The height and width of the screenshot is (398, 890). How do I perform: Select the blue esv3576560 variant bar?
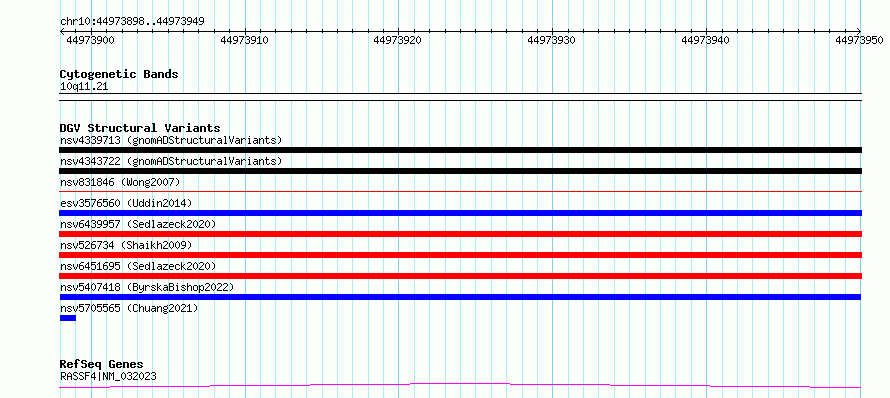[460, 213]
